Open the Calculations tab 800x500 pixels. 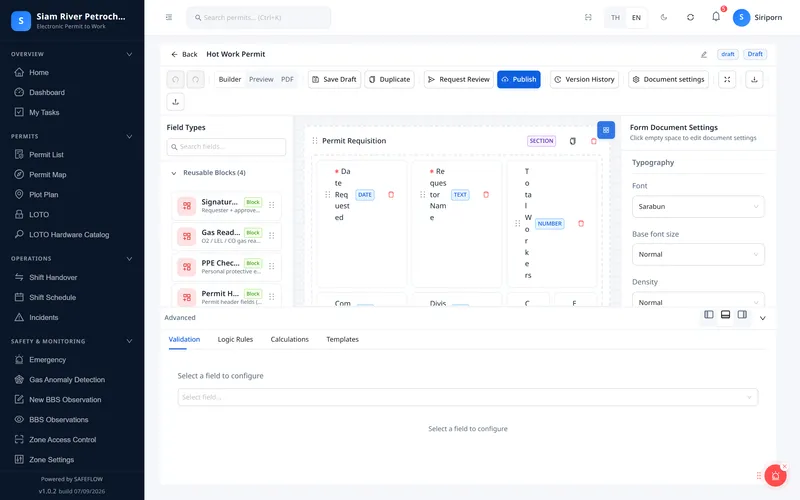[x=289, y=339]
